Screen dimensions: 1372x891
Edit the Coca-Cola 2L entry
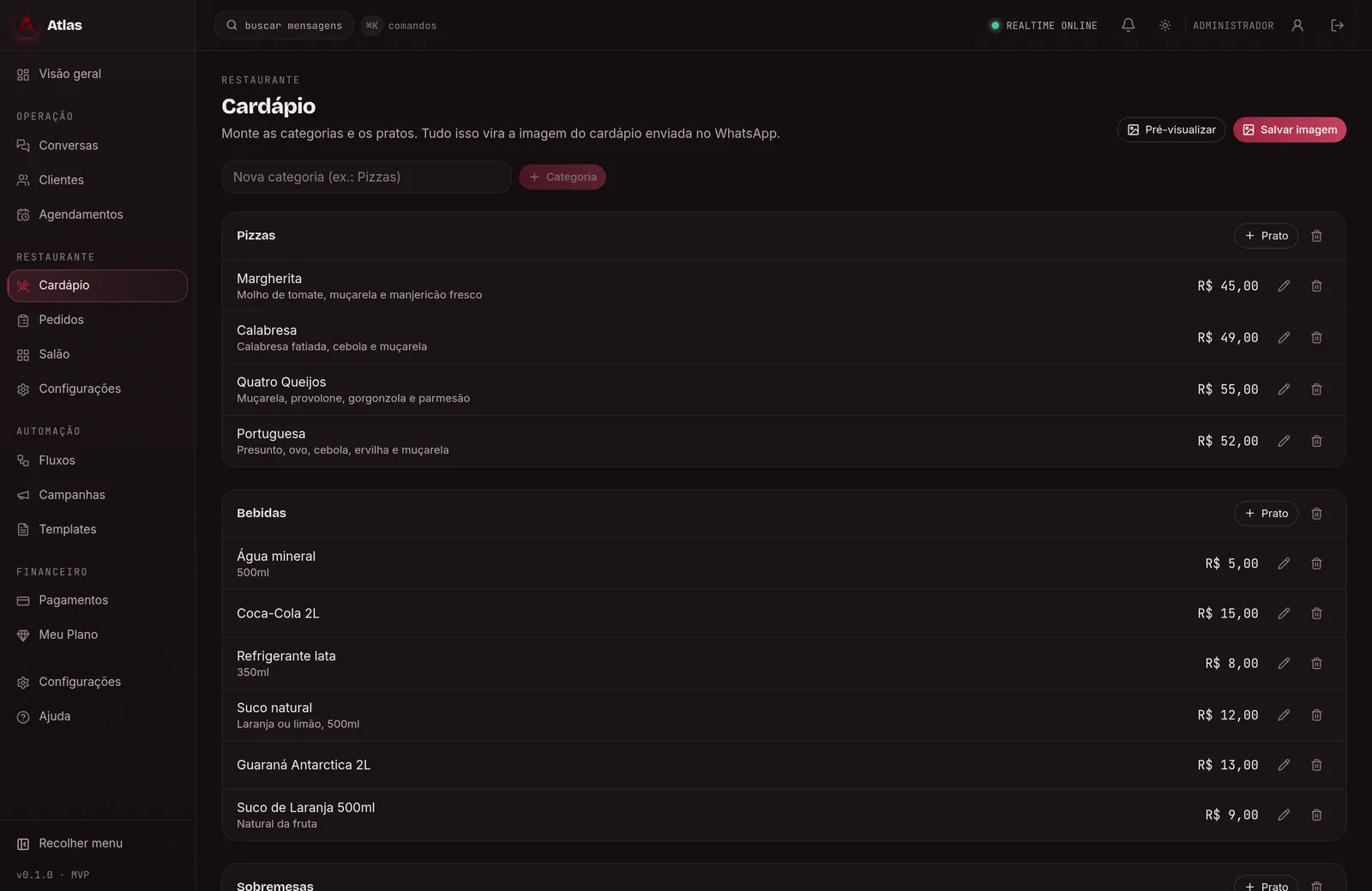click(1284, 613)
